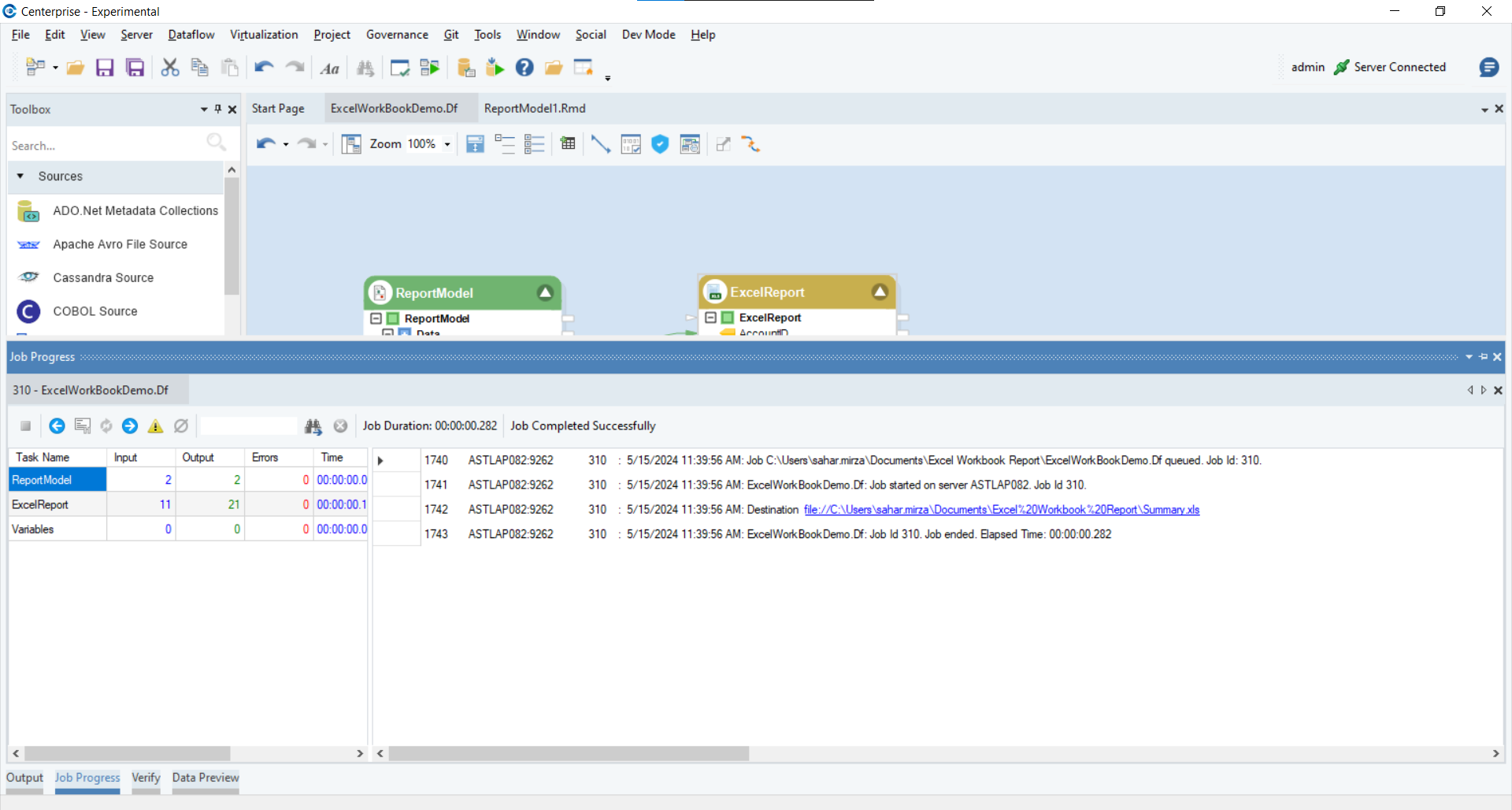Screen dimensions: 1512x810
Task: Collapse the ExcelReport object with triangle button
Action: click(880, 292)
